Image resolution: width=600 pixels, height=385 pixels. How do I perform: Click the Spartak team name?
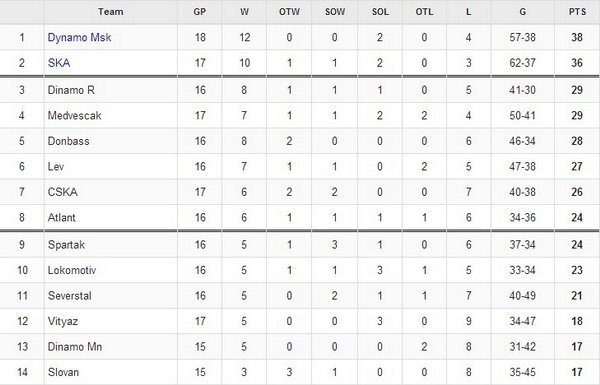click(x=66, y=245)
